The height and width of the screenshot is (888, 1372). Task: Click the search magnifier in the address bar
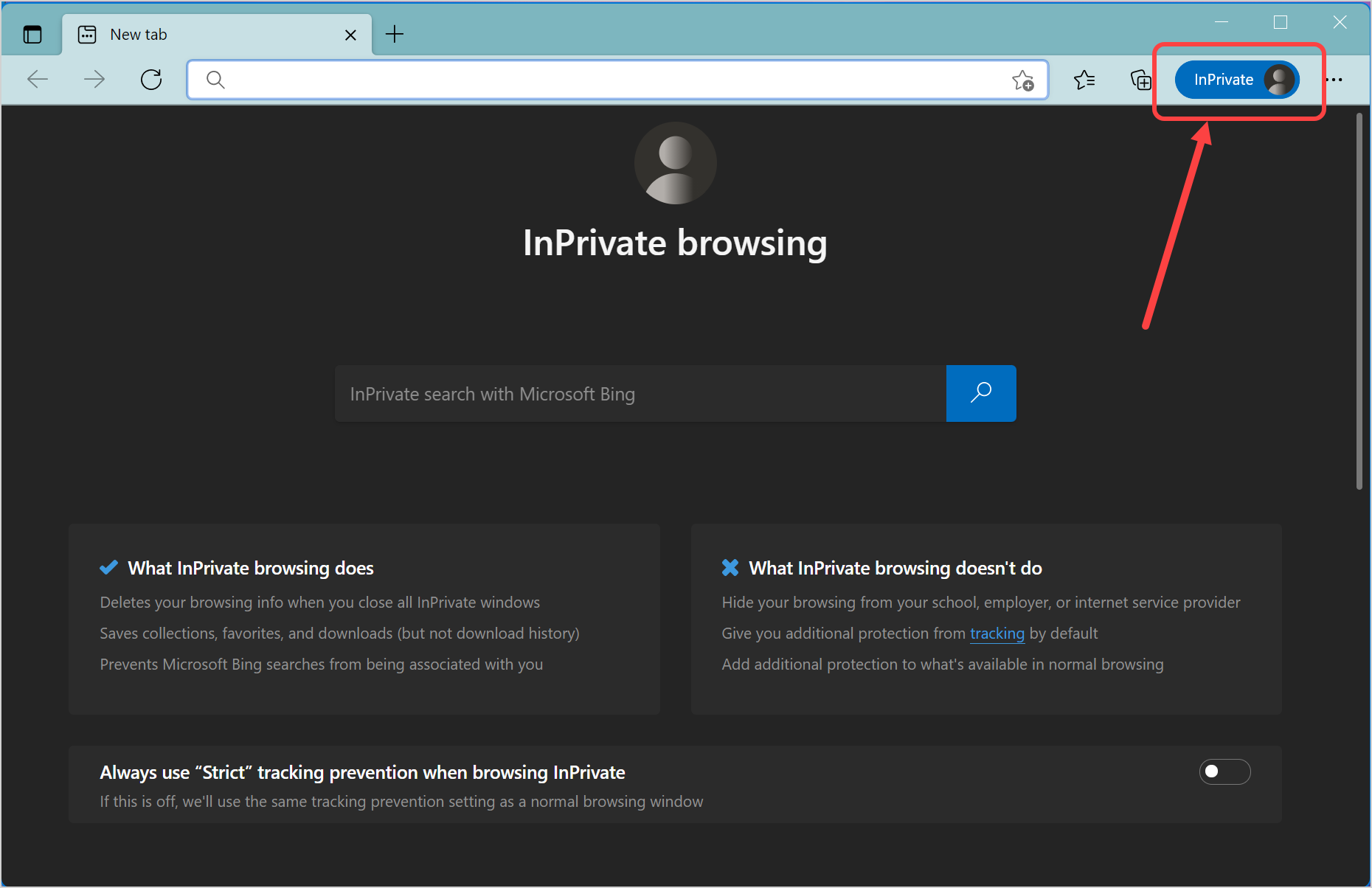tap(215, 80)
